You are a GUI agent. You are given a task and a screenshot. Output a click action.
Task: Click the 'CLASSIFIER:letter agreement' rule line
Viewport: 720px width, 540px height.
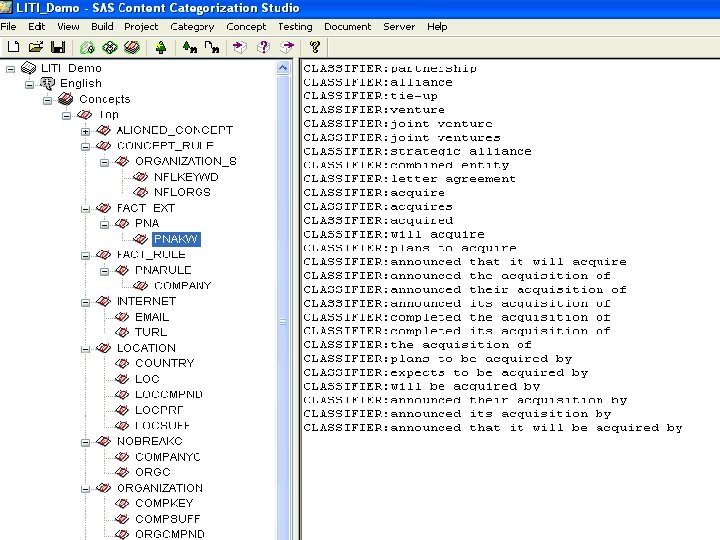click(409, 179)
